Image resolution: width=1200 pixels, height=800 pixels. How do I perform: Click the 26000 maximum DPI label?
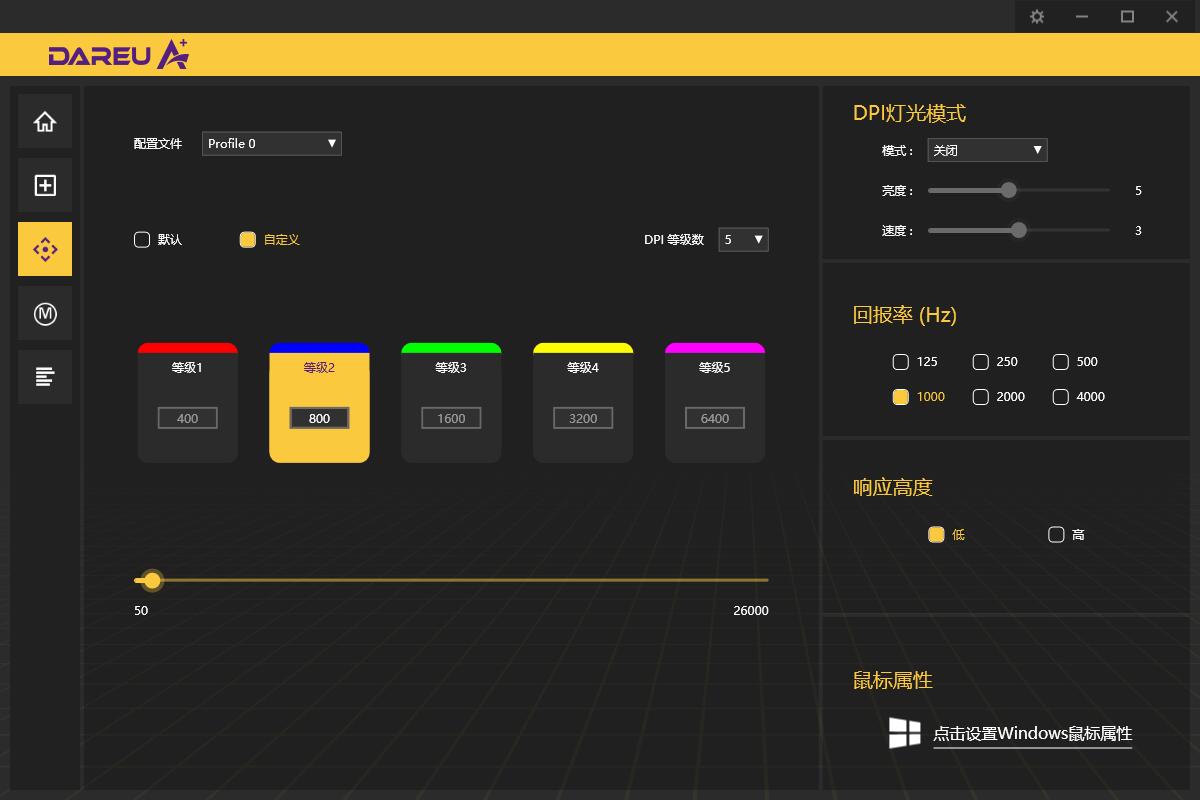(x=751, y=610)
